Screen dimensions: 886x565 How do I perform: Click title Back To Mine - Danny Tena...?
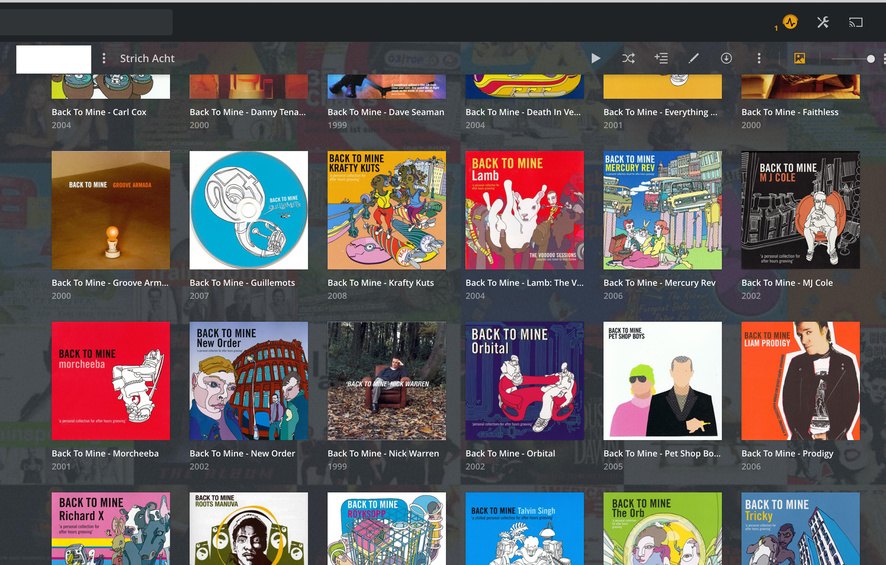tap(247, 112)
